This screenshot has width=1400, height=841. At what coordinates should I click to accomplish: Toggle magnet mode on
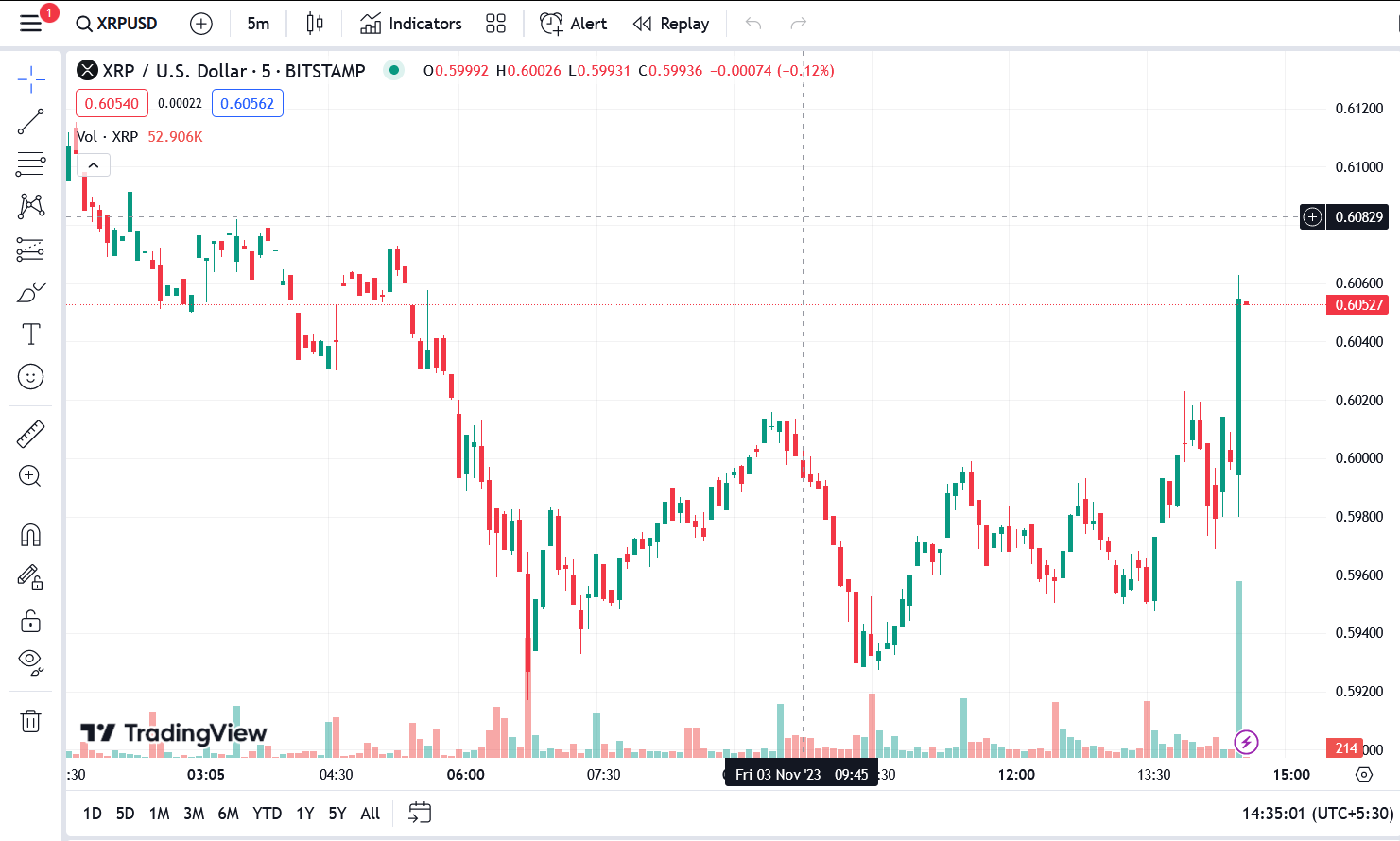30,536
